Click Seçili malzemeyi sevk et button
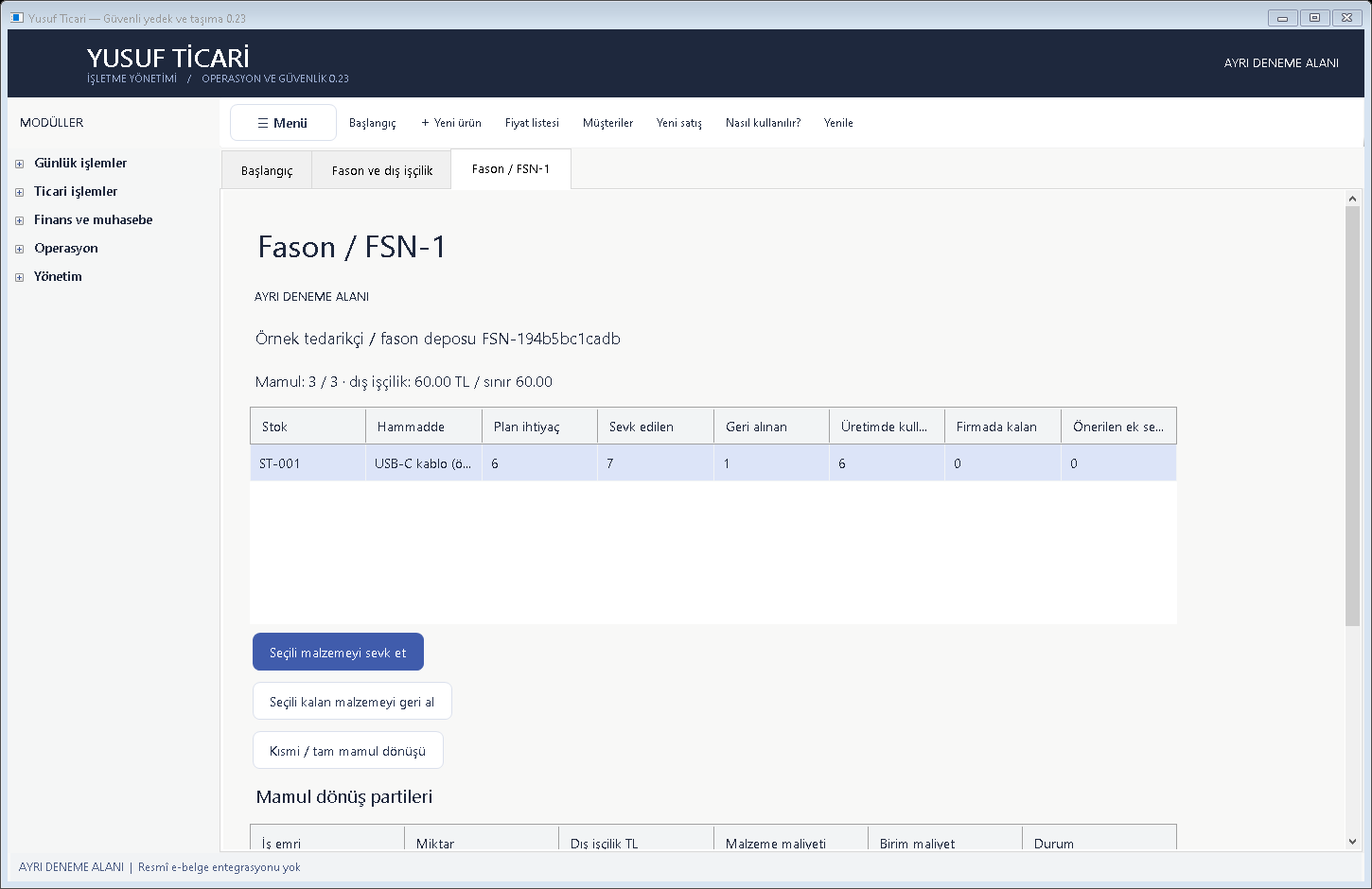The height and width of the screenshot is (889, 1372). tap(338, 653)
